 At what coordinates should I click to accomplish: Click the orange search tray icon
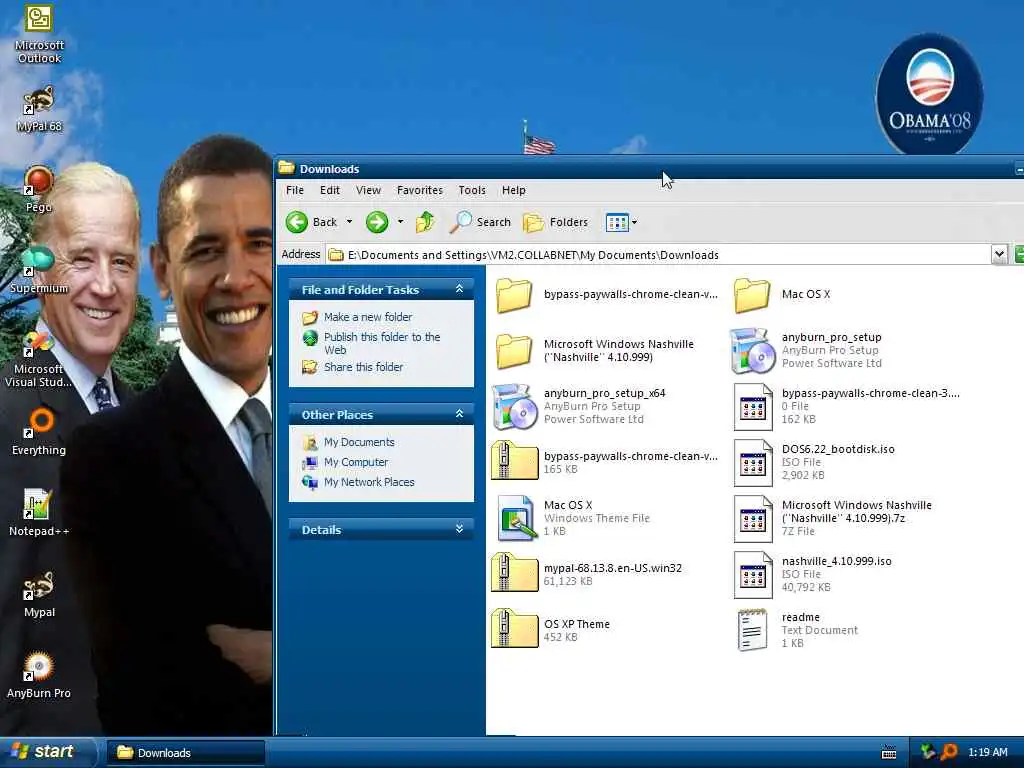(948, 752)
